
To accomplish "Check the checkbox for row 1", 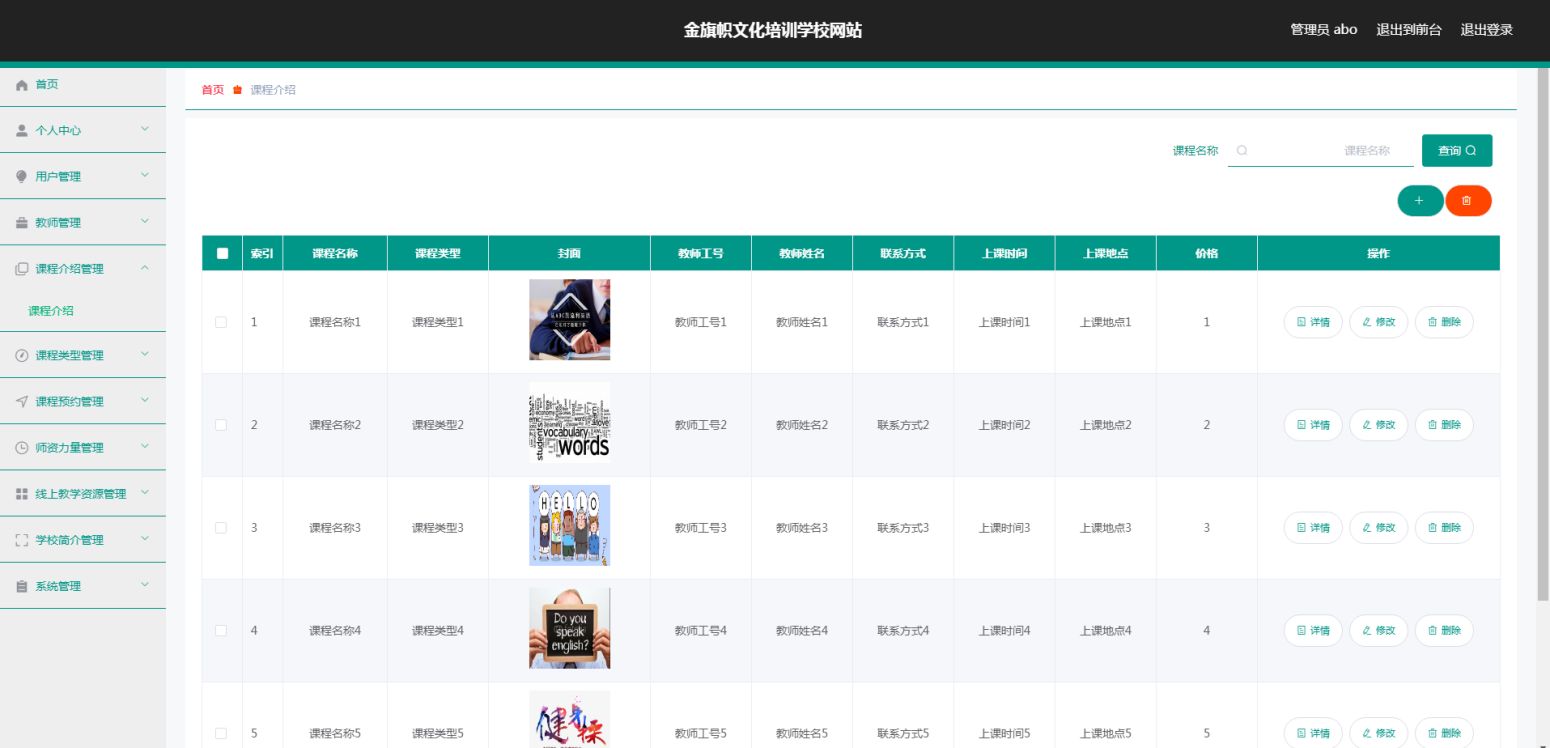I will [x=221, y=322].
